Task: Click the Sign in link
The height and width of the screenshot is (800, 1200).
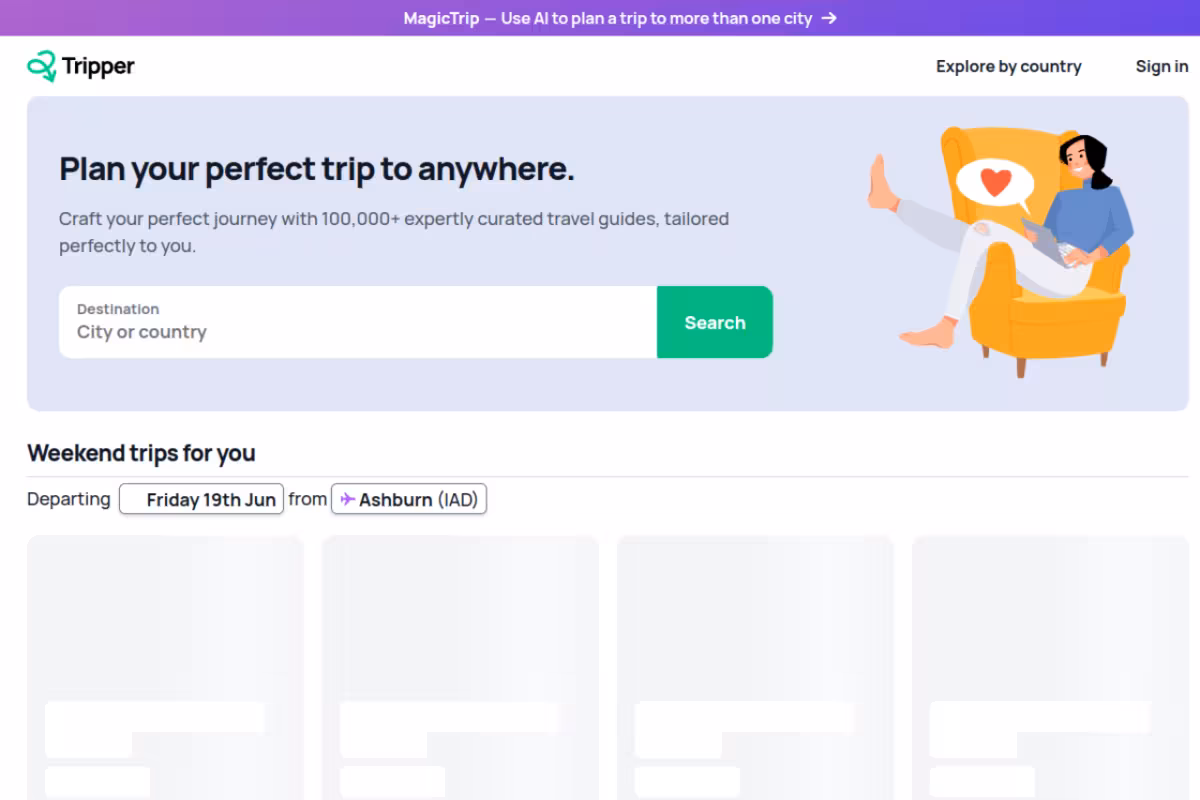Action: (1162, 66)
